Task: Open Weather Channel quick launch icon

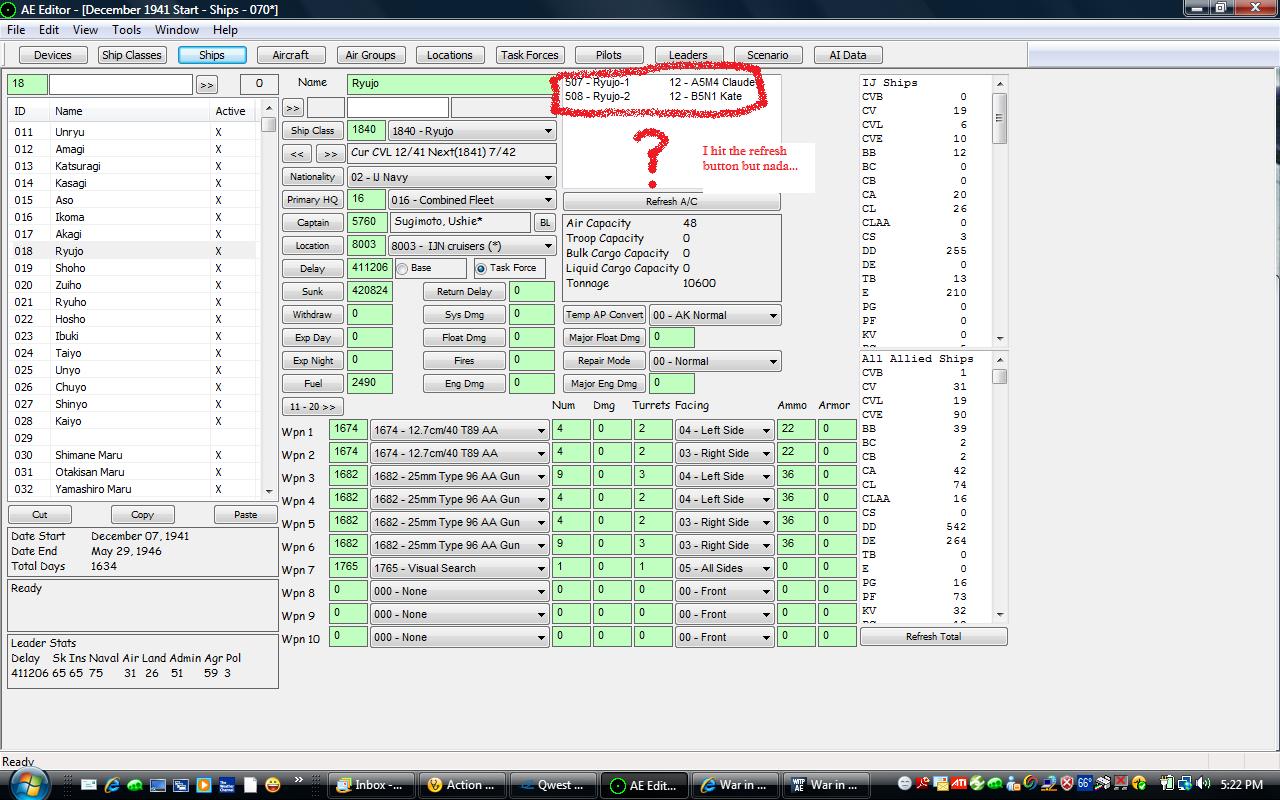Action: (227, 785)
